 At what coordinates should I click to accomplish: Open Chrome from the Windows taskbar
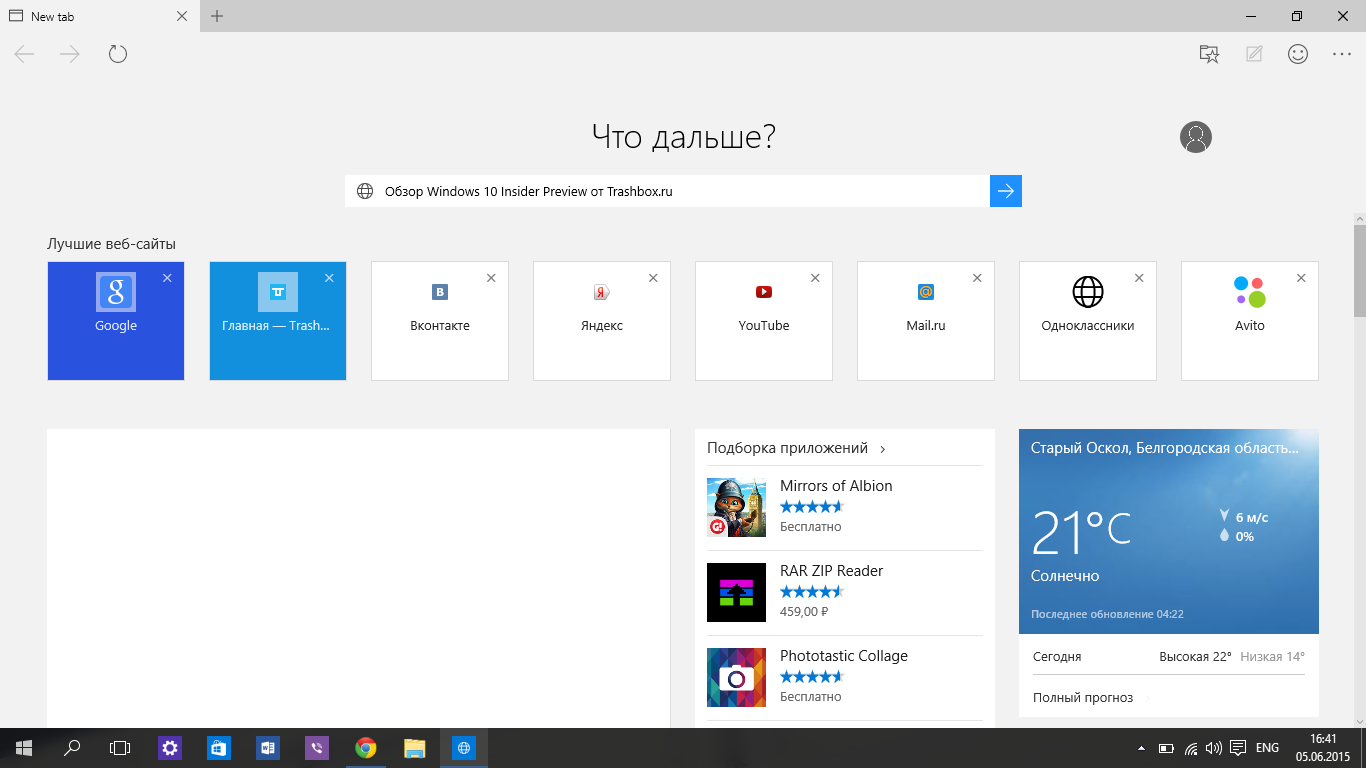coord(366,747)
